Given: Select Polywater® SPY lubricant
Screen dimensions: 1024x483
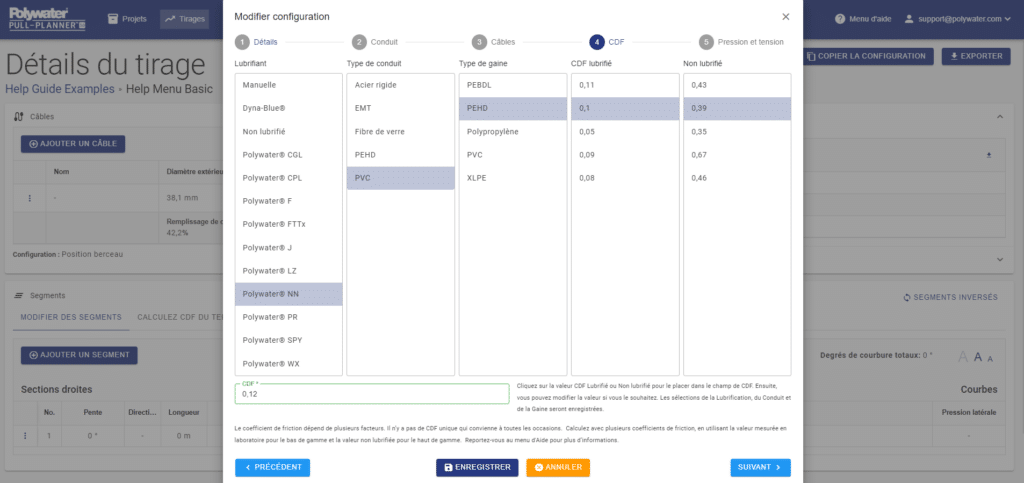Looking at the screenshot, I should (289, 340).
